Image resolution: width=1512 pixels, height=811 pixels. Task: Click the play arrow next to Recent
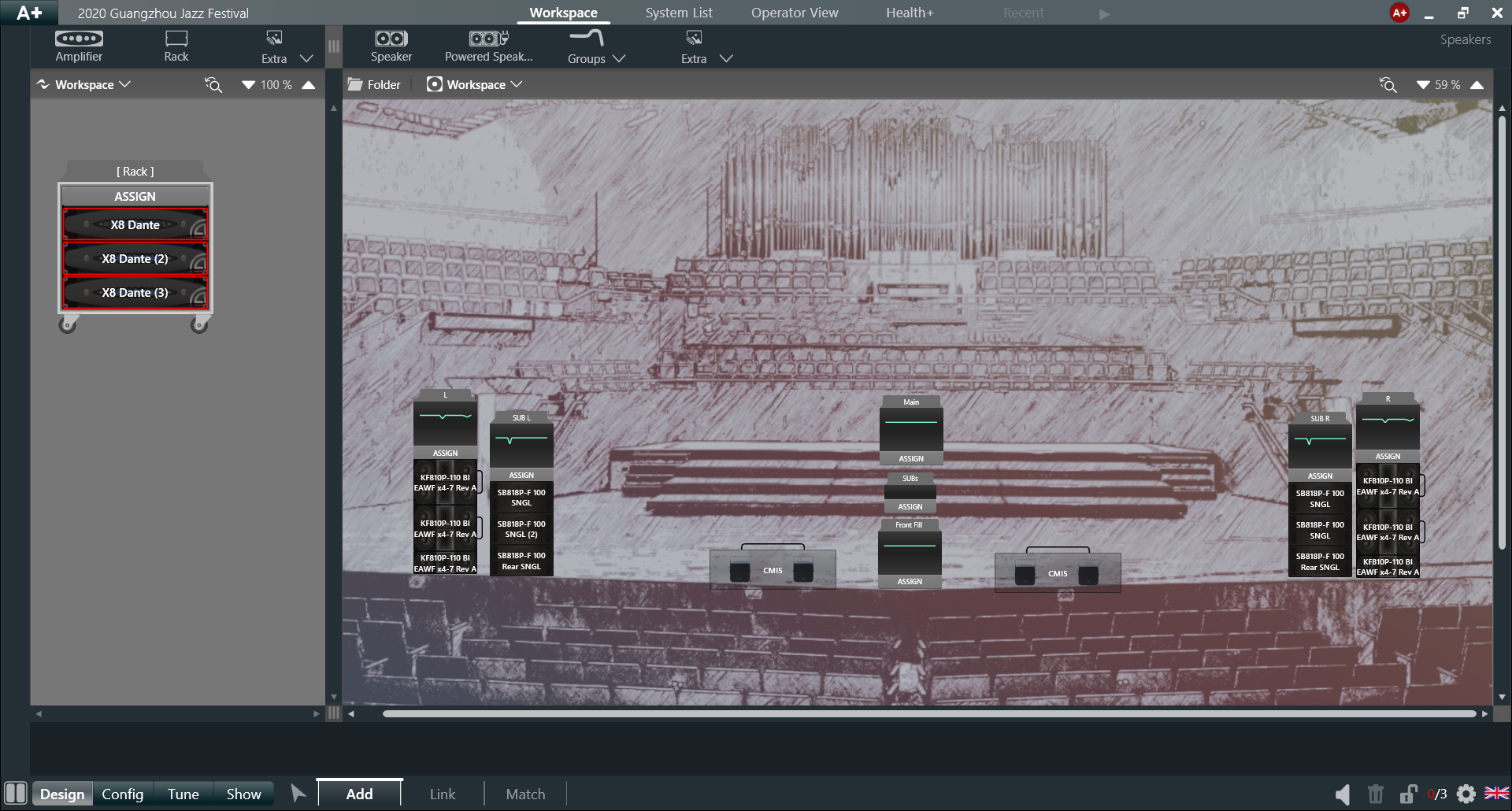pyautogui.click(x=1104, y=13)
